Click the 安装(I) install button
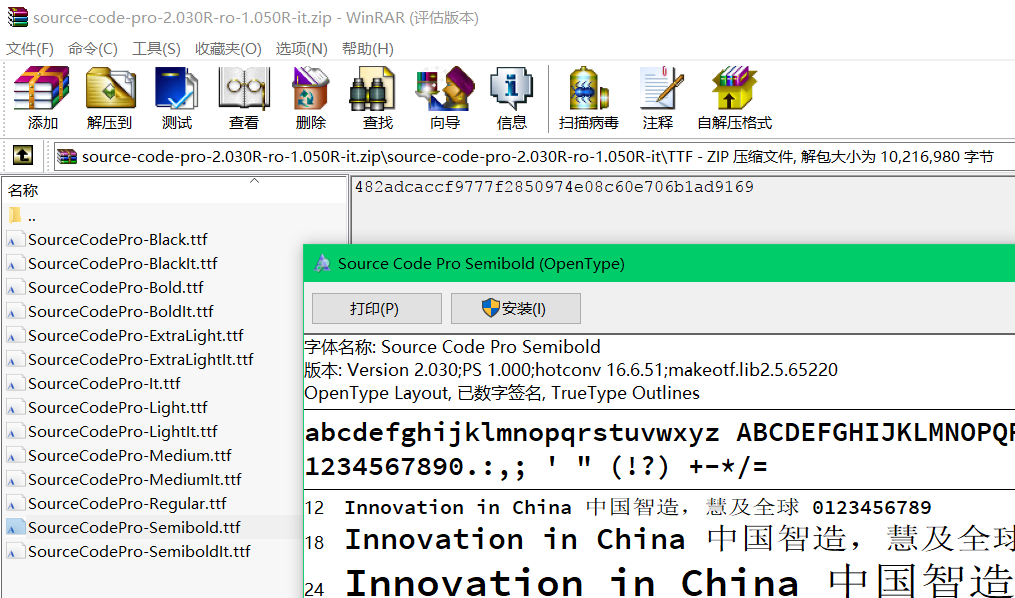Viewport: 1015px width, 598px height. click(515, 309)
